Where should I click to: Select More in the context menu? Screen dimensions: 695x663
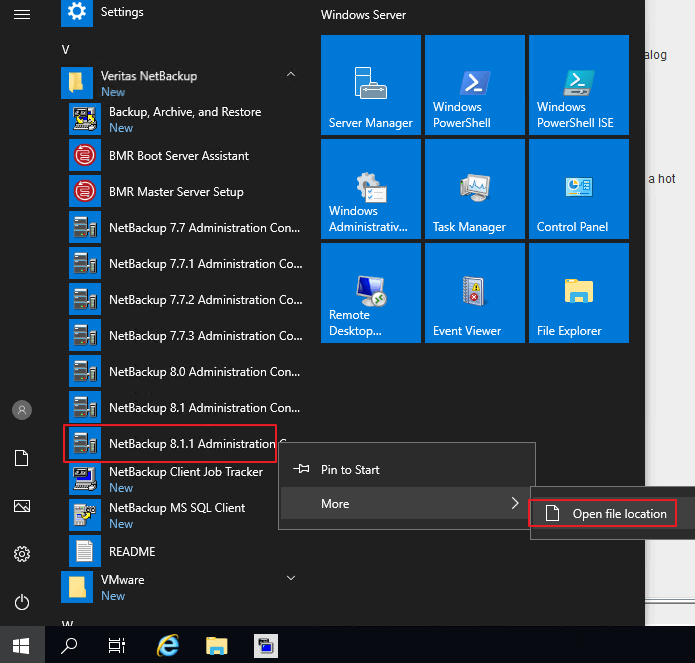pyautogui.click(x=407, y=503)
